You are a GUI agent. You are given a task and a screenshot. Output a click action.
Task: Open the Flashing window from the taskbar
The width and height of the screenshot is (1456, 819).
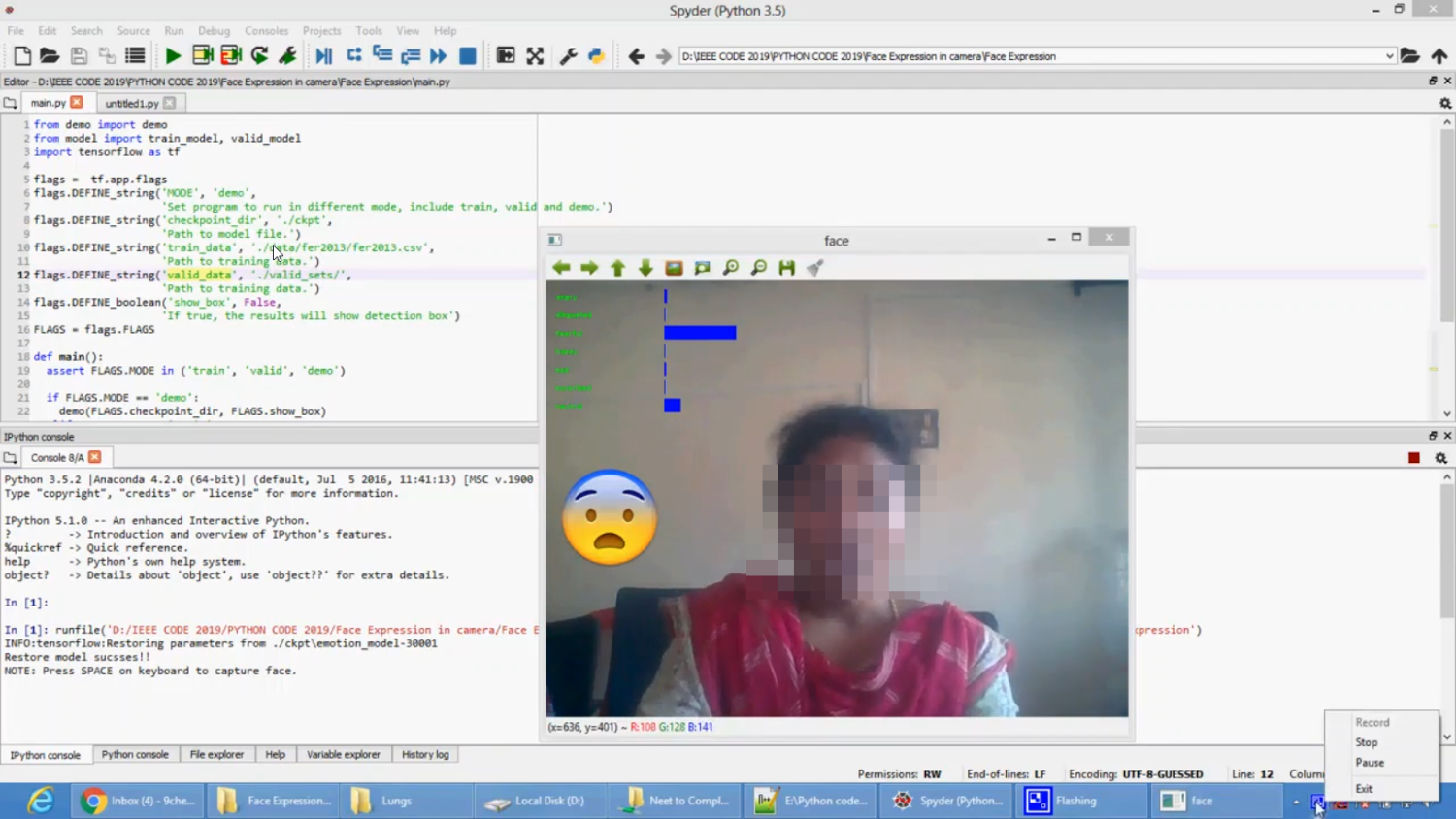(1077, 800)
